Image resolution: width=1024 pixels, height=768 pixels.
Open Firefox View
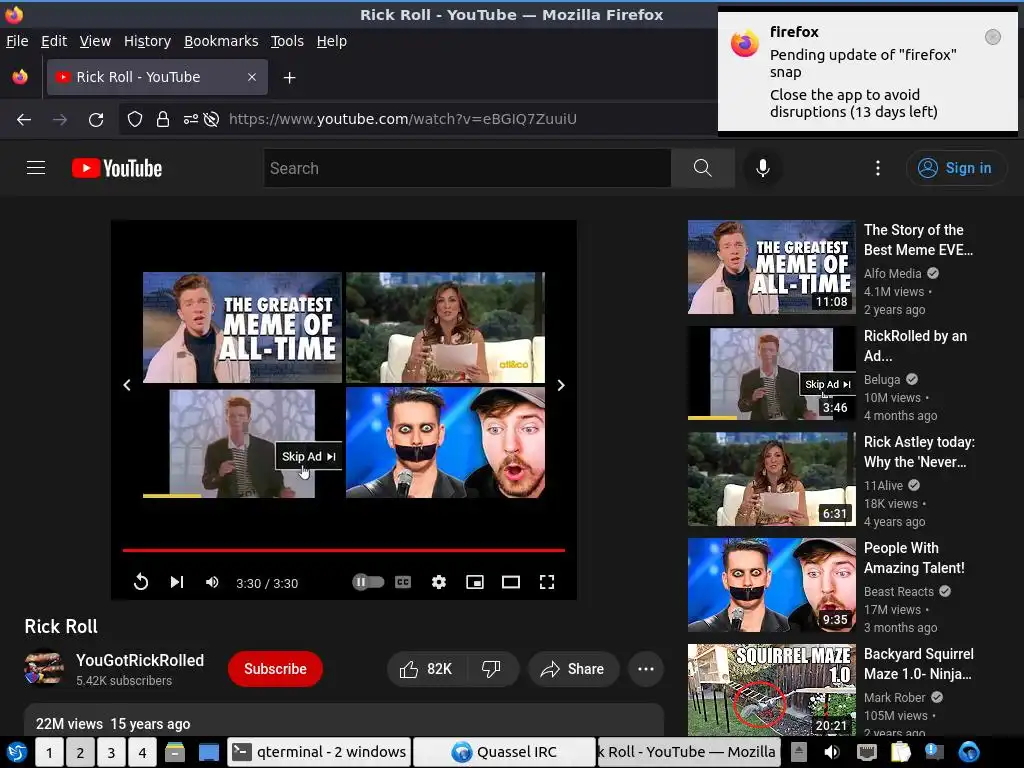click(20, 77)
